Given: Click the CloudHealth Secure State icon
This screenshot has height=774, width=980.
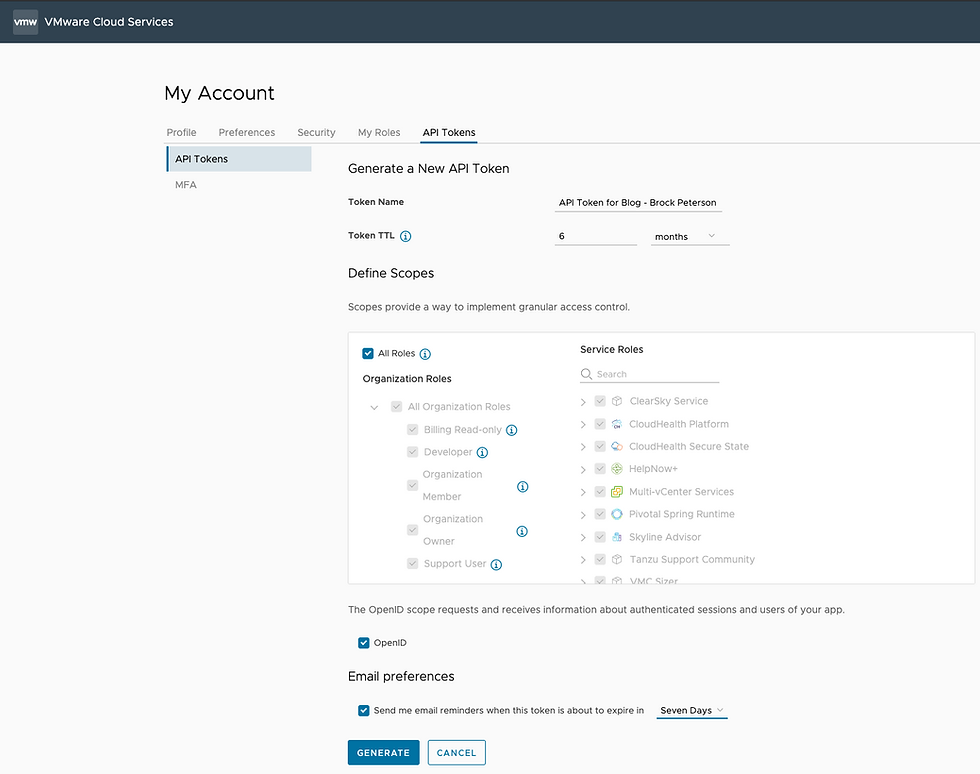Looking at the screenshot, I should (x=617, y=446).
